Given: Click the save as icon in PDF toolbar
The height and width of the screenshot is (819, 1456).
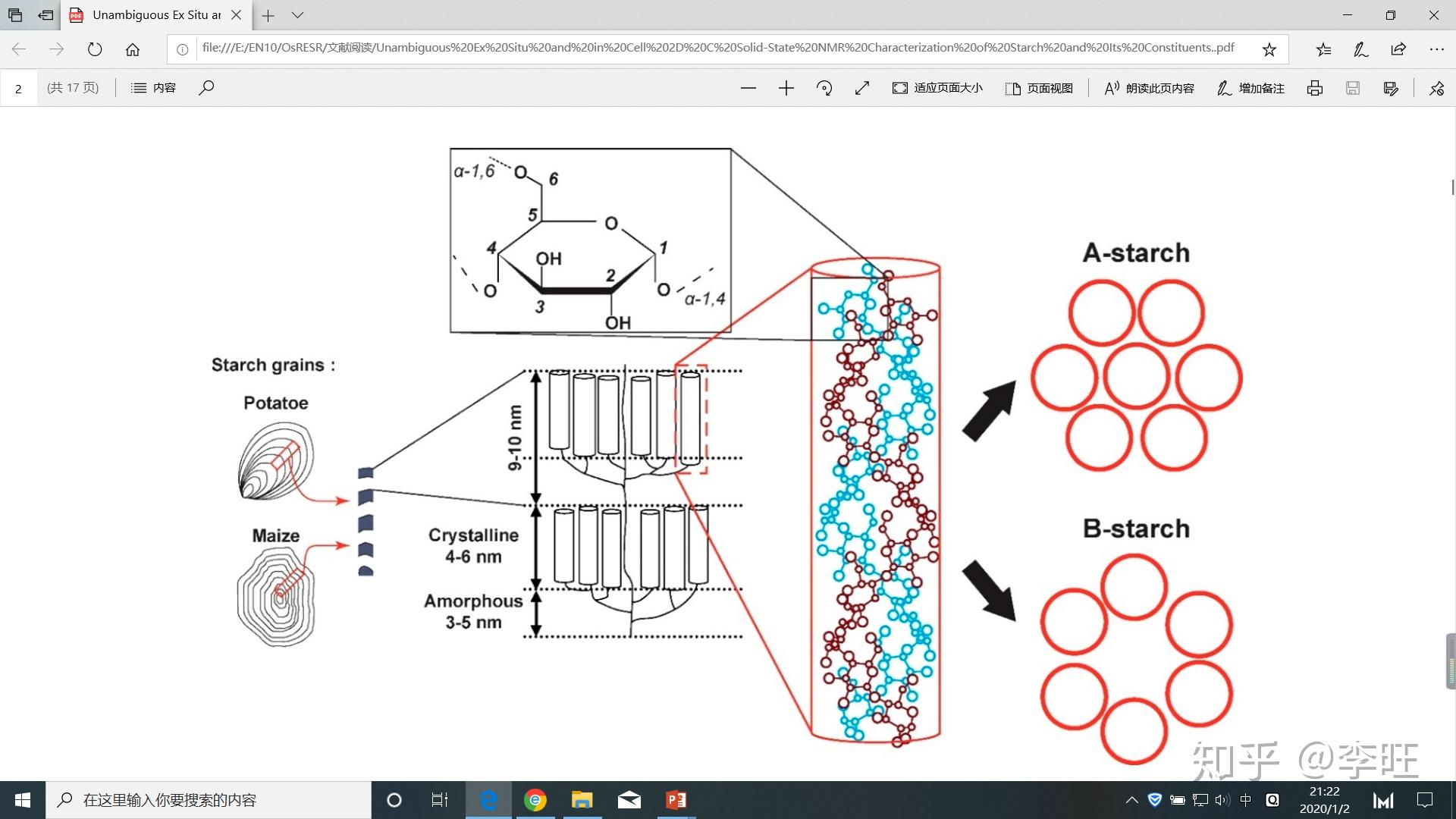Looking at the screenshot, I should 1390,88.
